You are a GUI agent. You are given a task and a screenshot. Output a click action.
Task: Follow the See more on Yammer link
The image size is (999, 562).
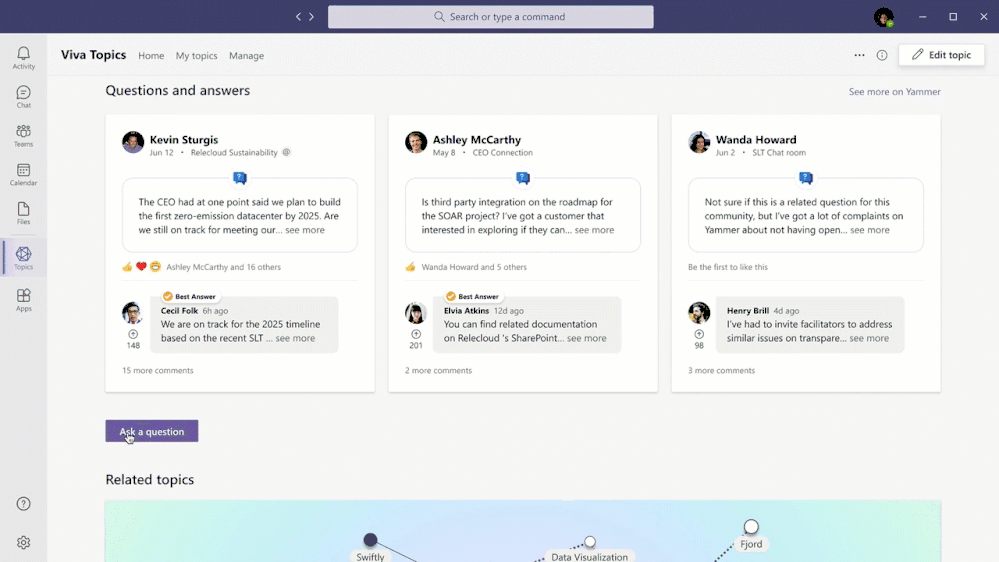[x=894, y=92]
